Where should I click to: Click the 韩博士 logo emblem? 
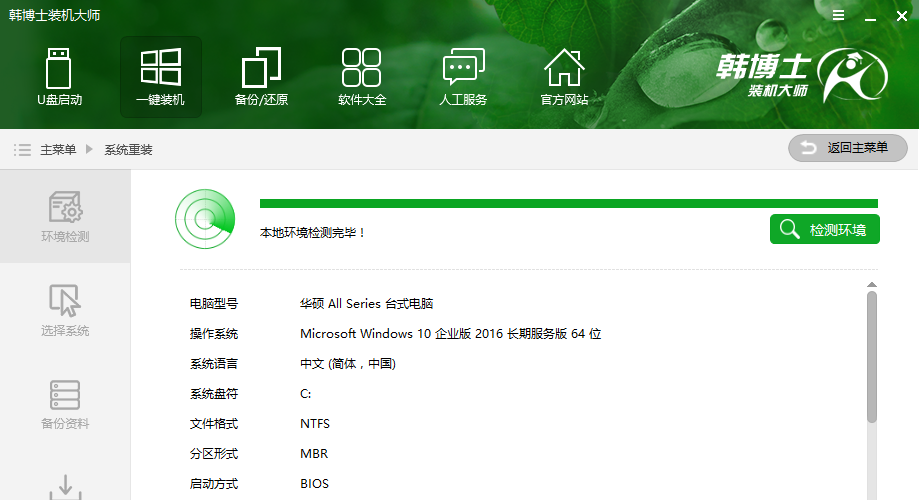click(x=852, y=76)
